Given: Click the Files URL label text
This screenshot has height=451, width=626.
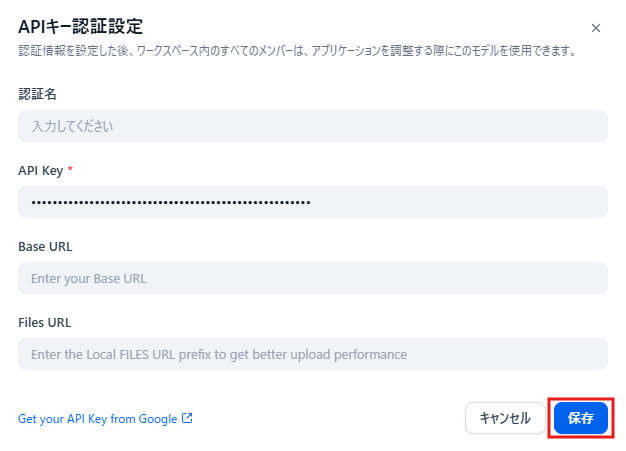Looking at the screenshot, I should (44, 322).
